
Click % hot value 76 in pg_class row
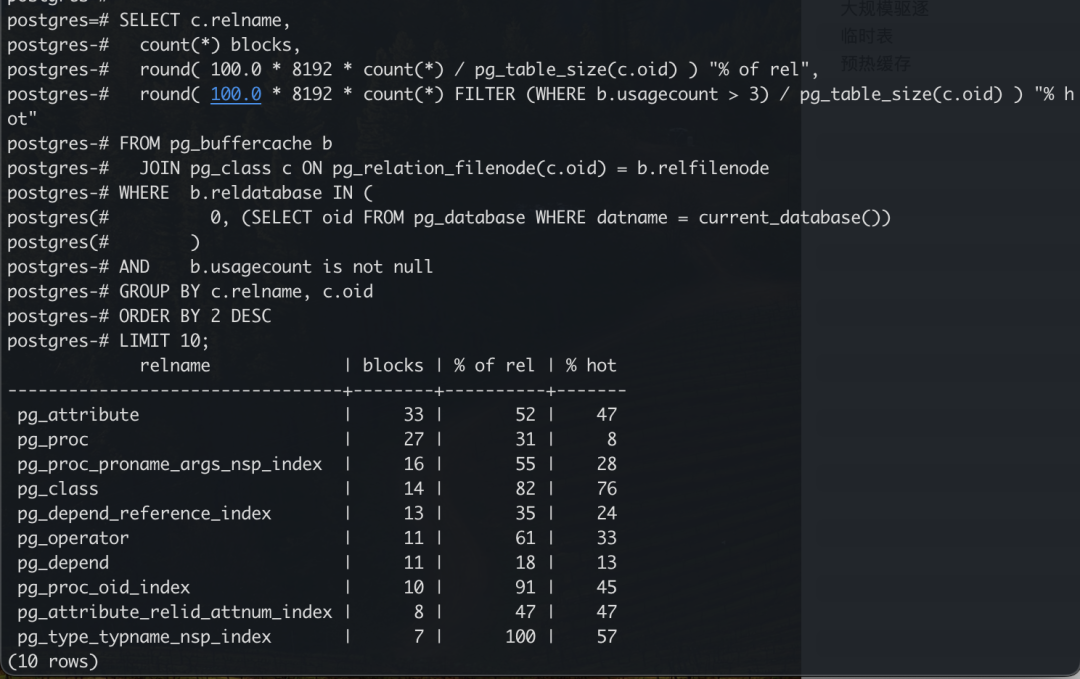click(606, 489)
